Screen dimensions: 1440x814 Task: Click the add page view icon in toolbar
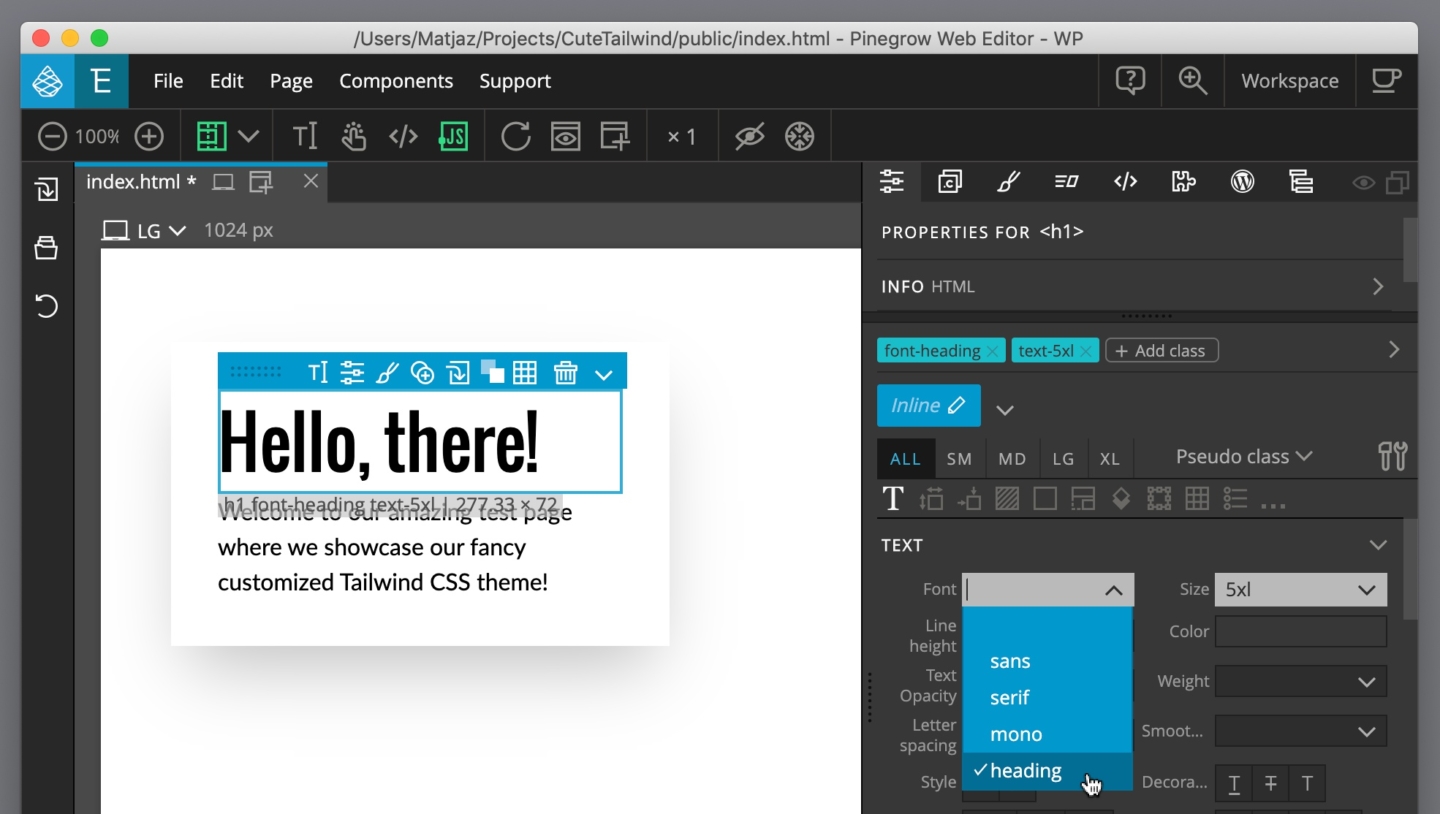[x=615, y=136]
